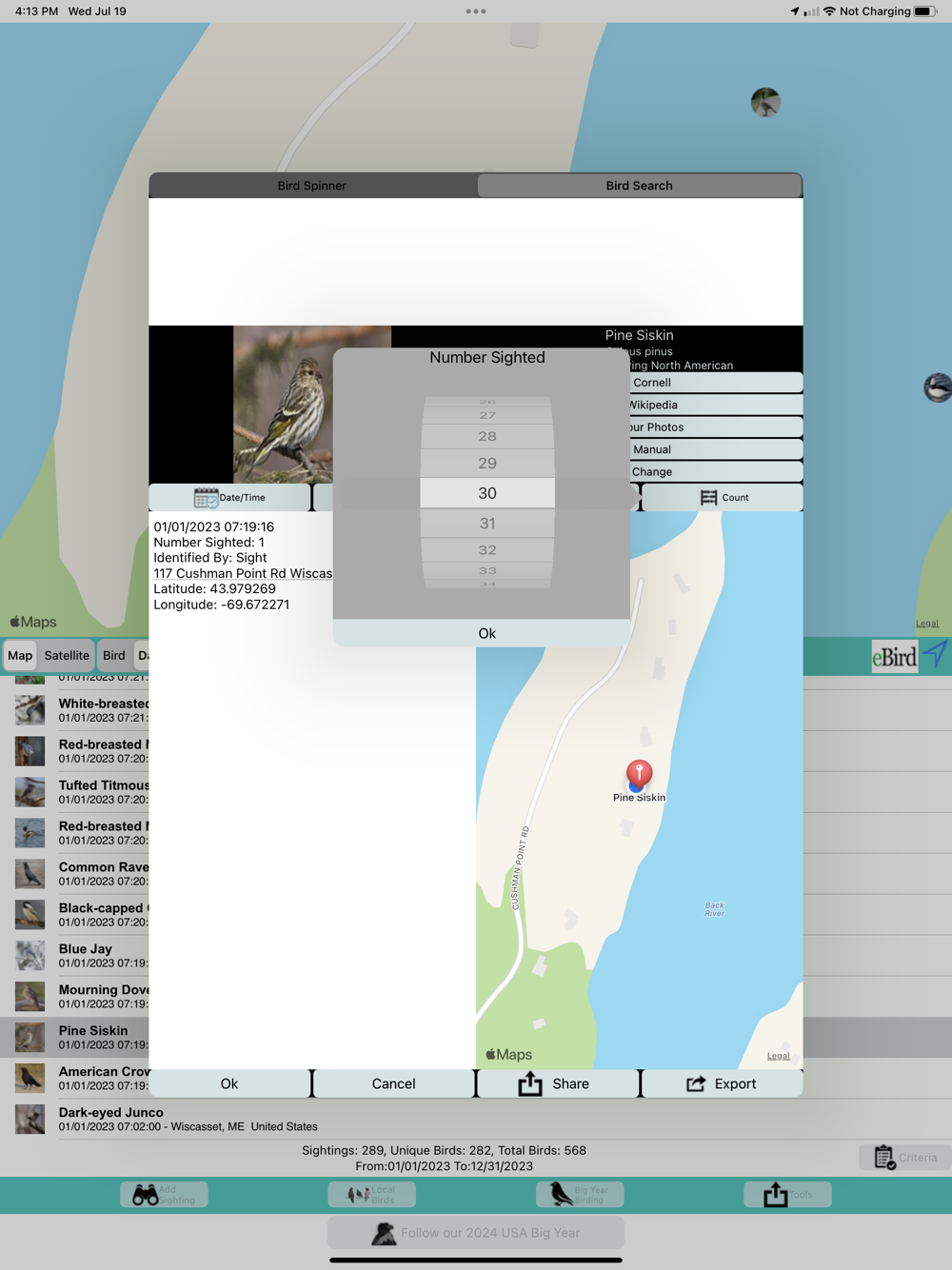Open the Date/Time calendar button
The height and width of the screenshot is (1270, 952).
229,497
